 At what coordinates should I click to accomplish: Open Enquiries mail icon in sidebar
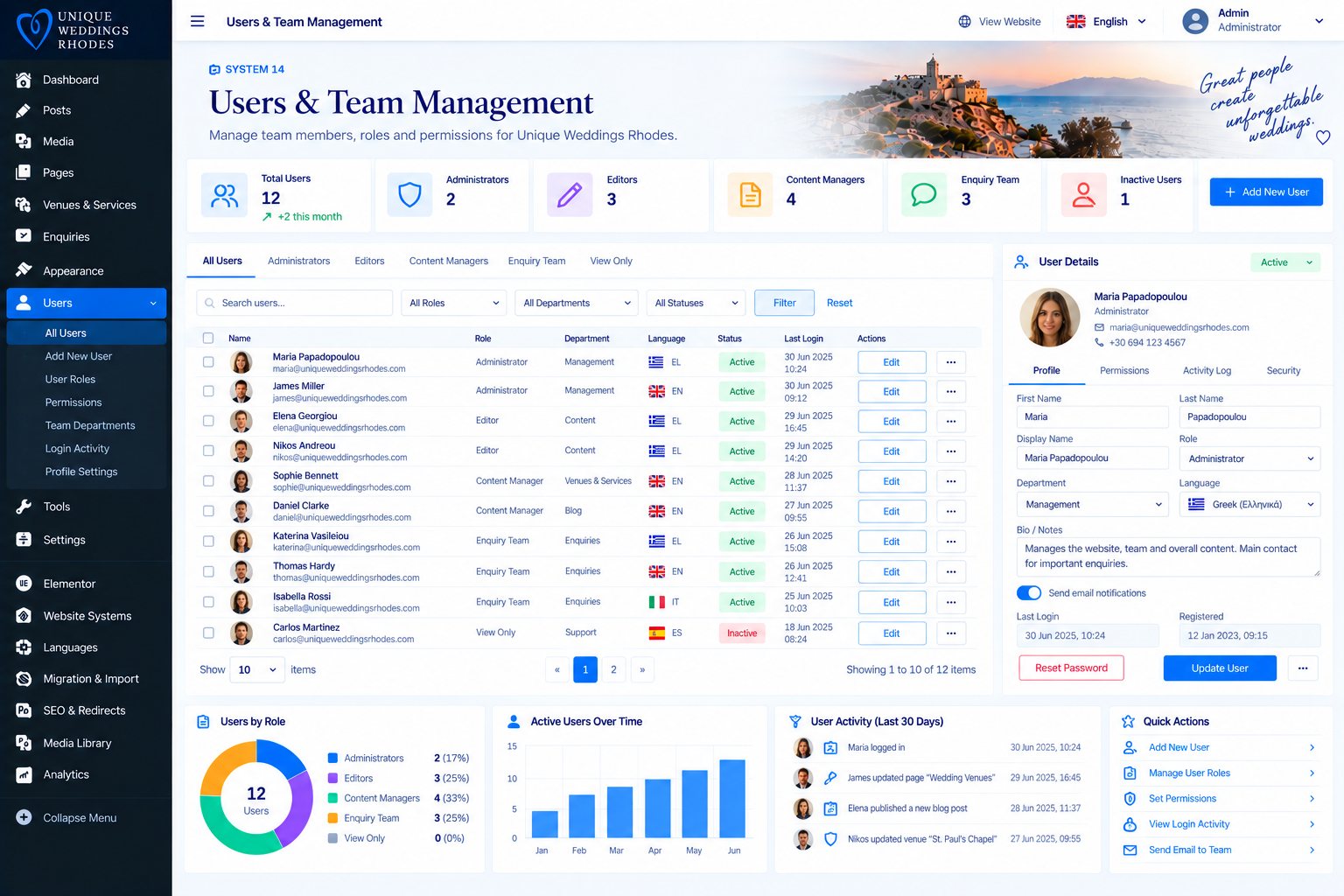coord(24,236)
